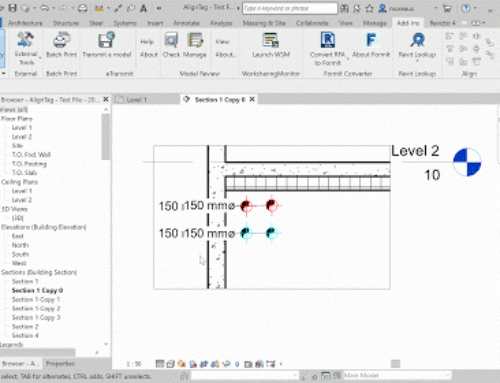Toggle Sun Path icon in view control bar
This screenshot has height=383, width=500.
coord(181,364)
